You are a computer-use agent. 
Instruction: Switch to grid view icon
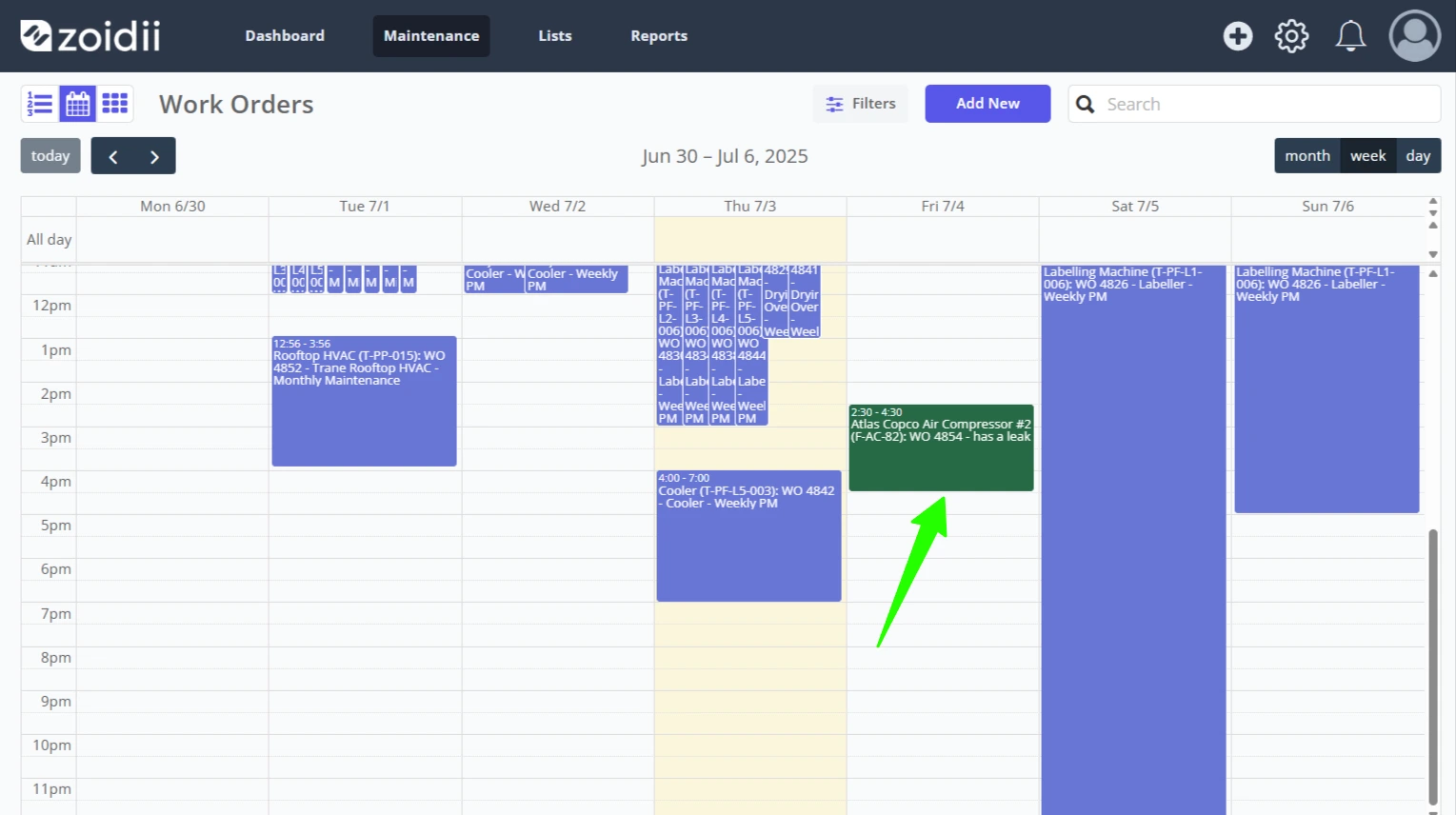tap(115, 104)
